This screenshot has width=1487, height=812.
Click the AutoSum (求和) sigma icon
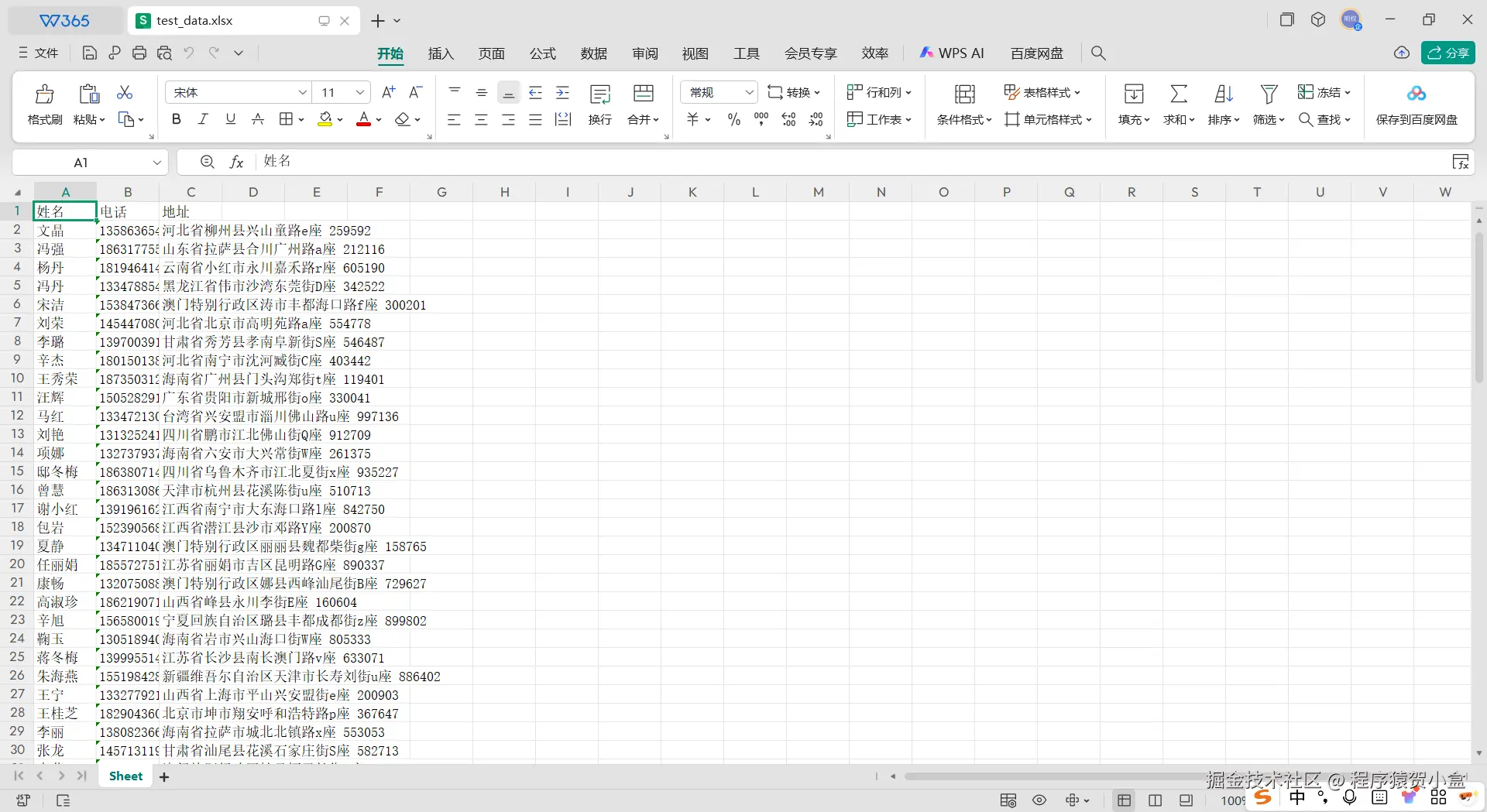[x=1179, y=94]
